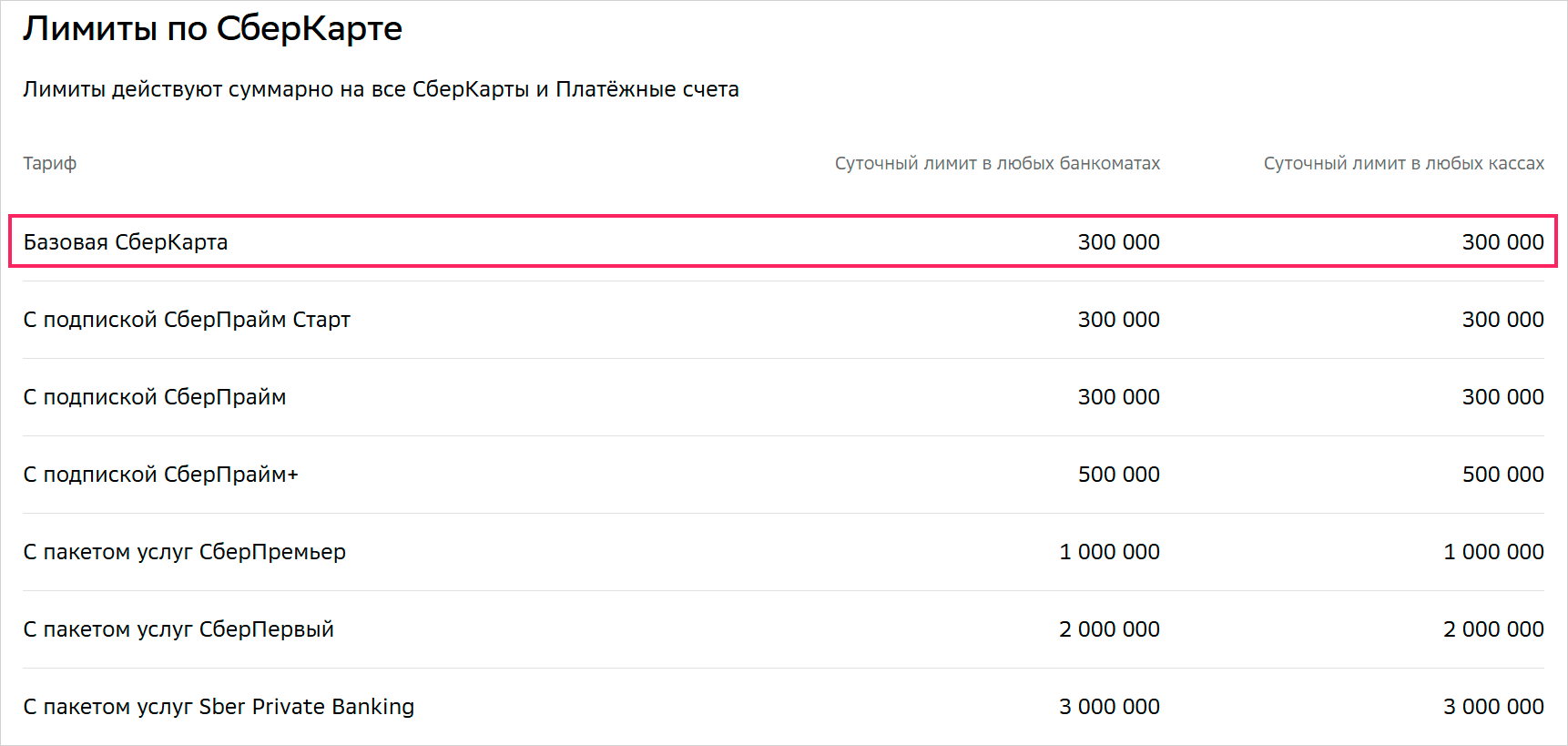1568x746 pixels.
Task: Select 'Суточный лимит в любых кассах' header
Action: (1404, 164)
